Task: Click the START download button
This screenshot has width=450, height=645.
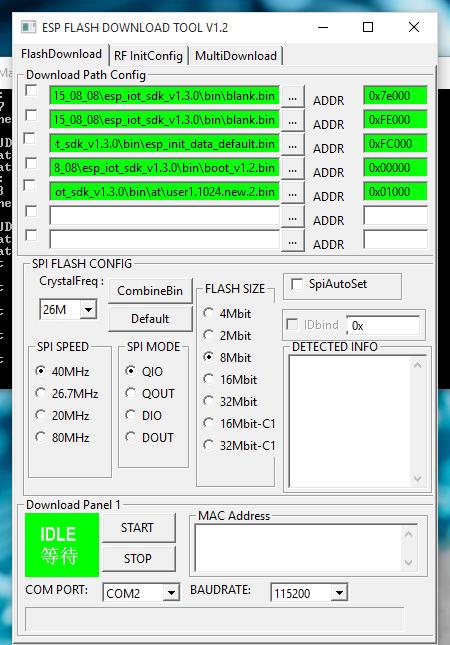Action: 139,528
